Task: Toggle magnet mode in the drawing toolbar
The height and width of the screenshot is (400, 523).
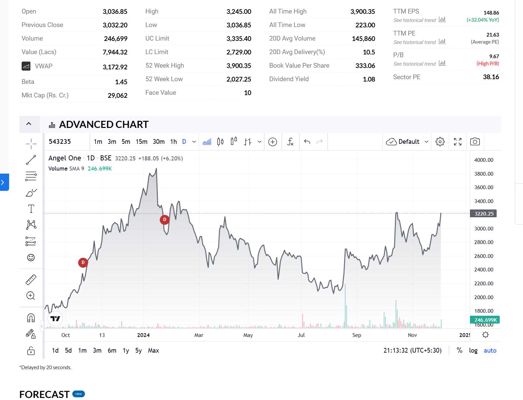Action: [x=31, y=318]
